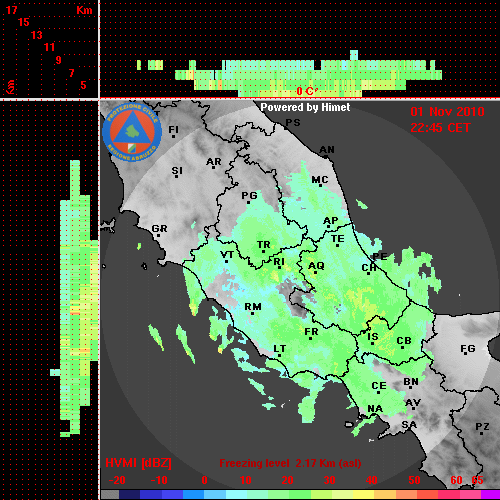Click the '13' height label in the corner panel
The height and width of the screenshot is (500, 500).
point(37,35)
